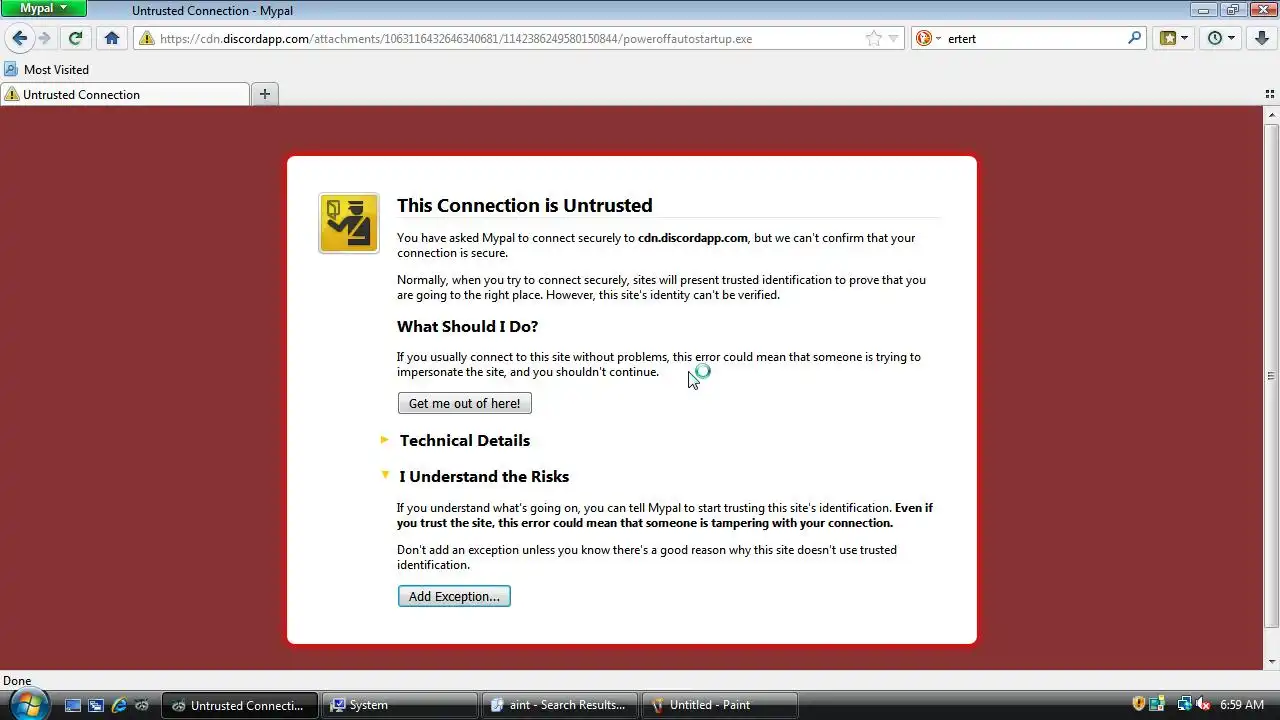The height and width of the screenshot is (720, 1280).
Task: Open the History clock dropdown
Action: (1221, 38)
